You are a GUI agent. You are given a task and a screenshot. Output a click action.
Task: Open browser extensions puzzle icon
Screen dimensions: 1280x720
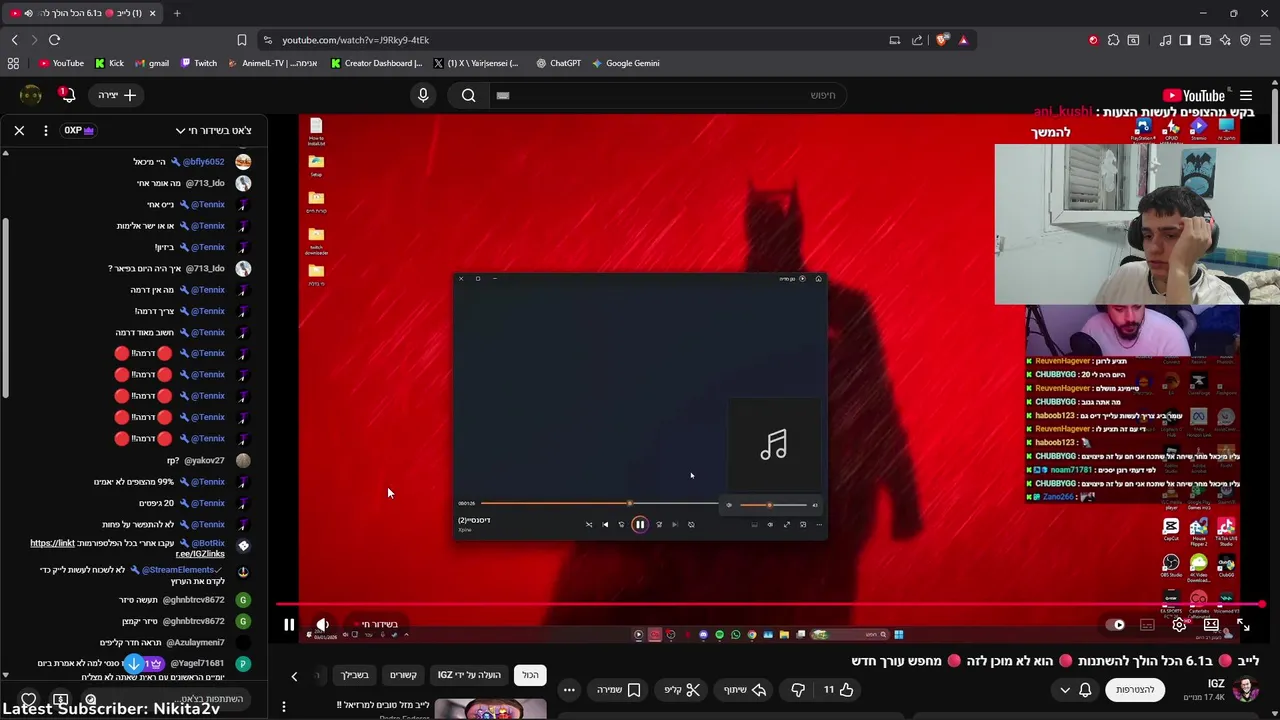coord(1113,40)
